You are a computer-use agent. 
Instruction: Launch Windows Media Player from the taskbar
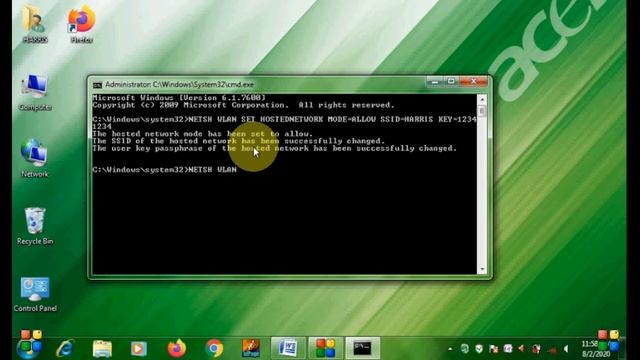(x=138, y=348)
